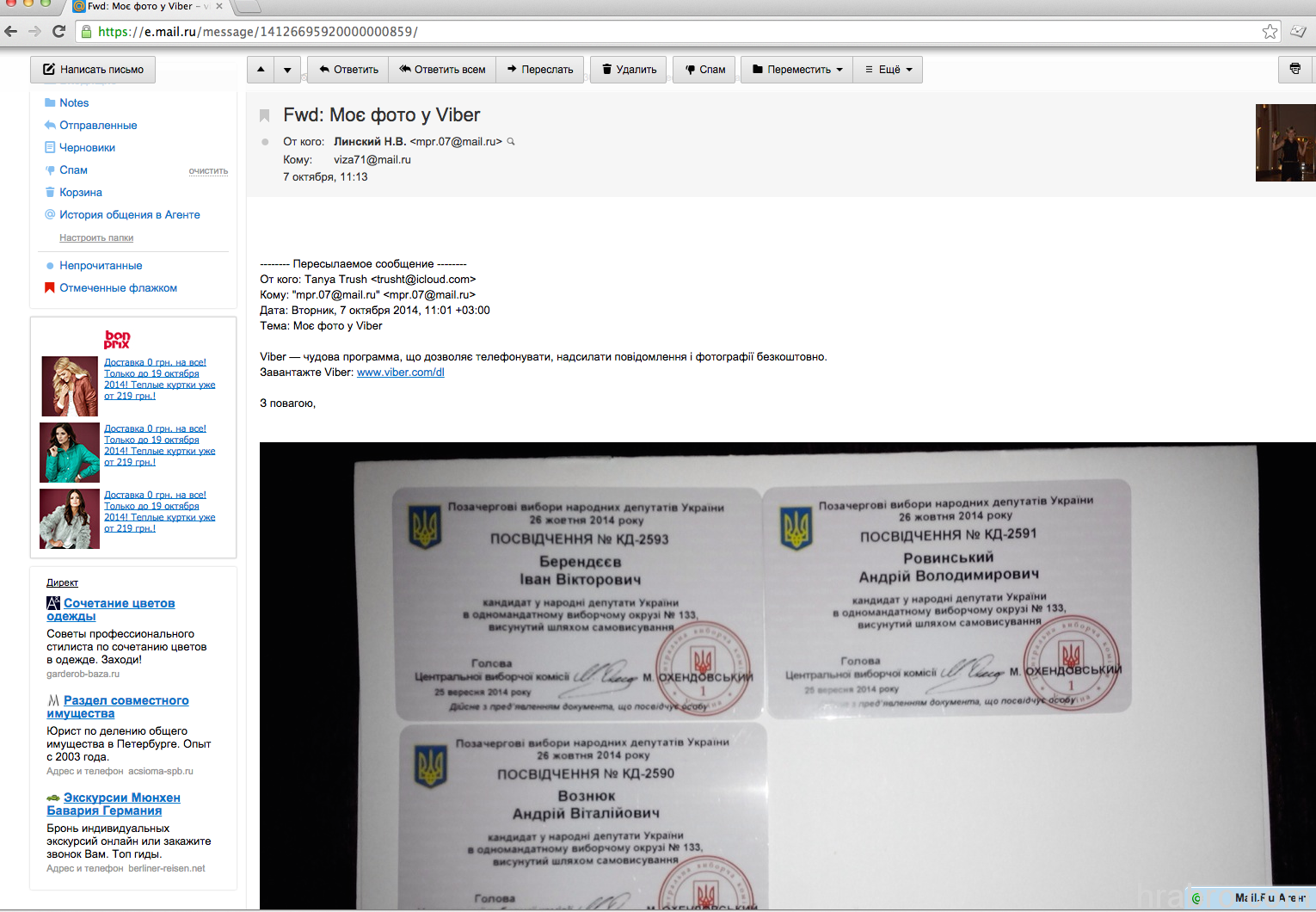Image resolution: width=1316 pixels, height=912 pixels.
Task: Click the print icon button
Action: (x=1294, y=70)
